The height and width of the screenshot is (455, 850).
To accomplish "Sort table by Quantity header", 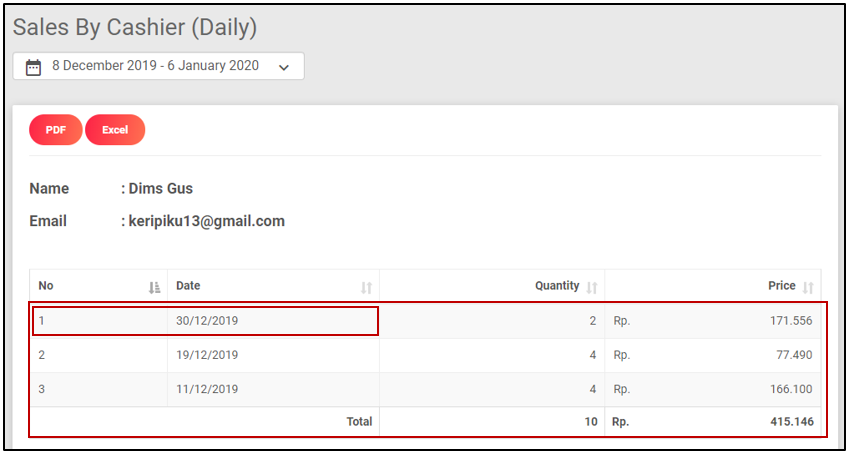I will point(557,286).
